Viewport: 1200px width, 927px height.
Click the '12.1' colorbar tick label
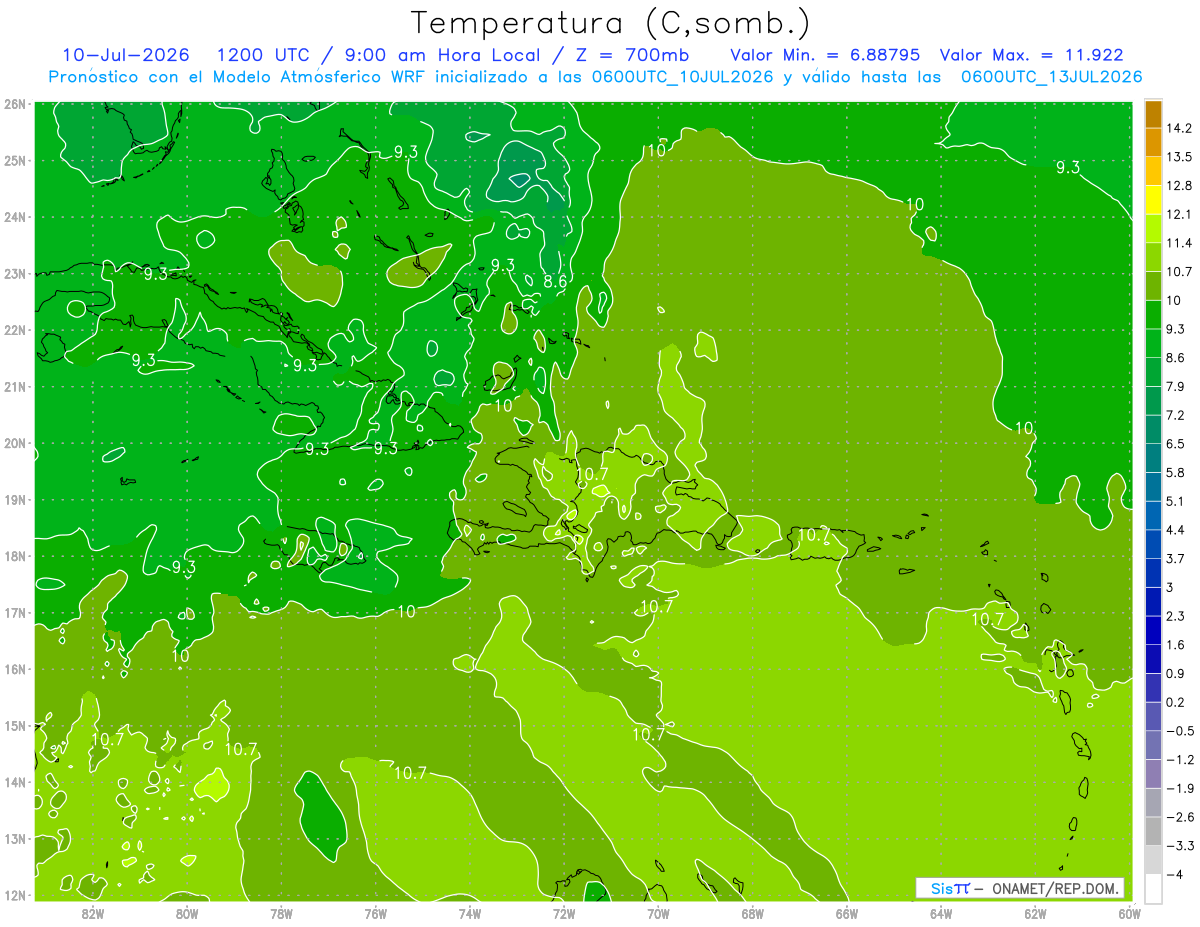tap(1178, 214)
